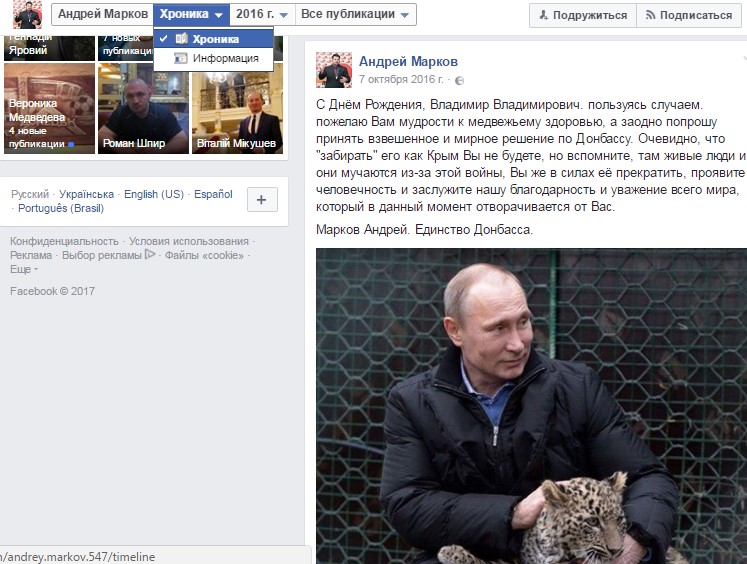Click the AdChoices icon near Выбор рекламы

coord(150,254)
